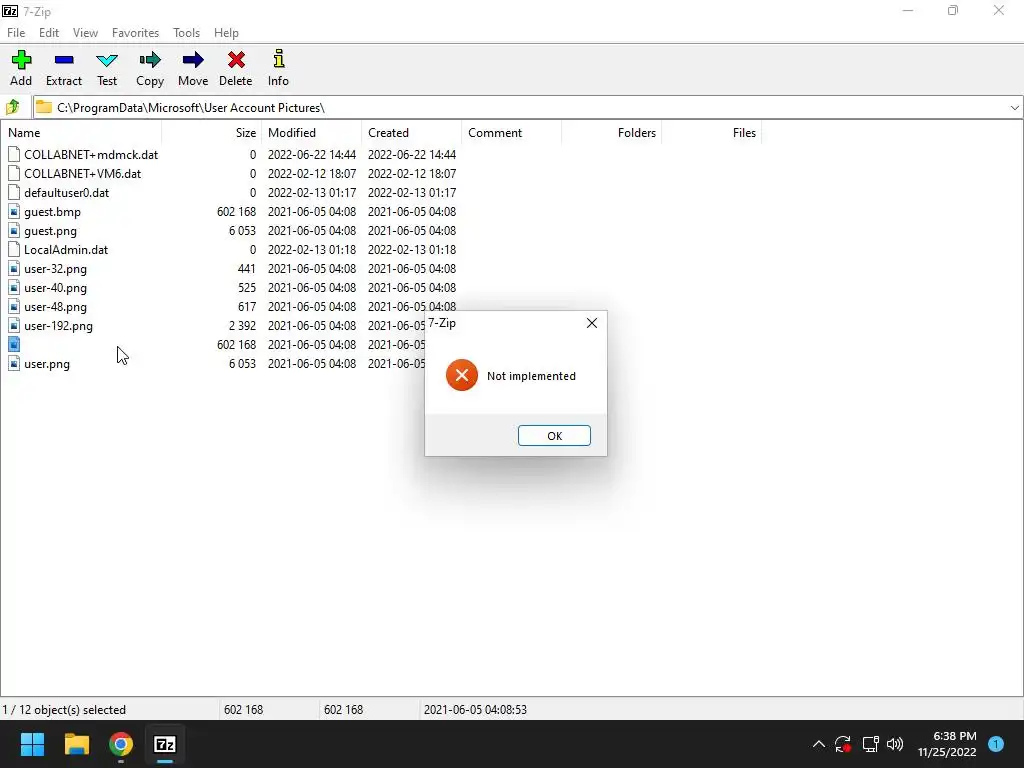This screenshot has width=1024, height=768.
Task: Select LocalAdmin.dat file name
Action: point(66,249)
